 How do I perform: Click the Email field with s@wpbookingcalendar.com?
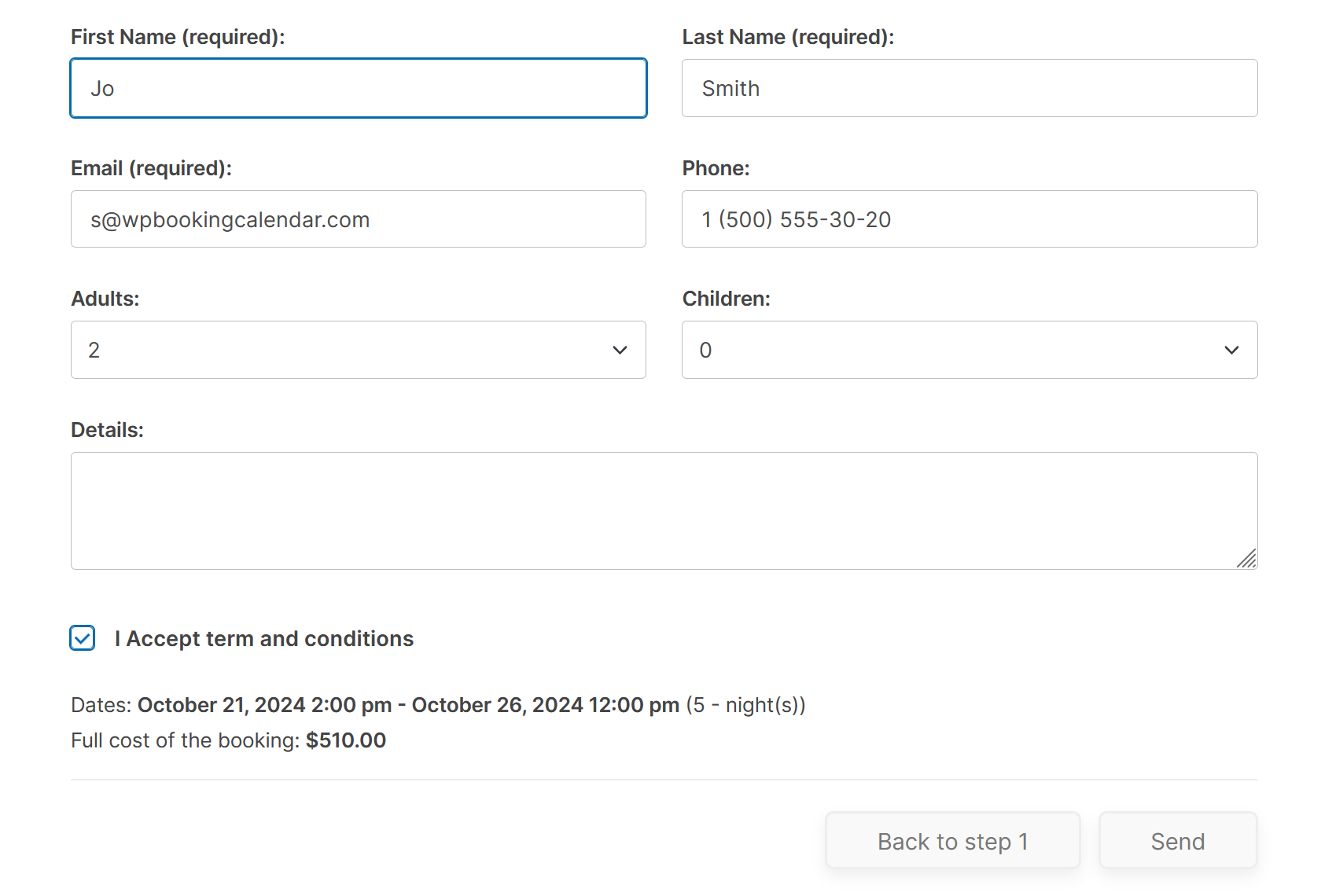358,219
